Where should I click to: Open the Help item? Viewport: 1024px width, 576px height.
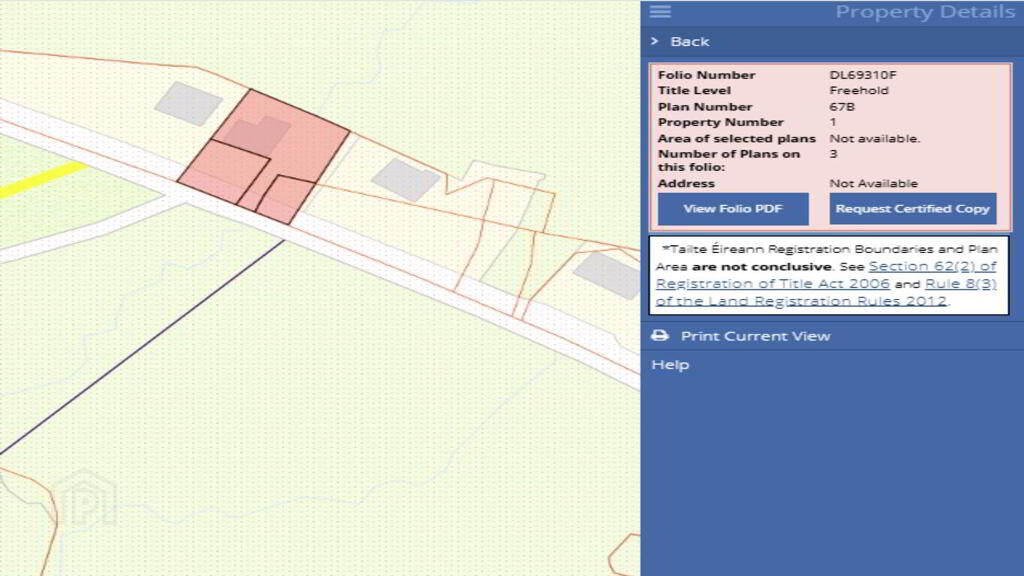click(x=670, y=365)
